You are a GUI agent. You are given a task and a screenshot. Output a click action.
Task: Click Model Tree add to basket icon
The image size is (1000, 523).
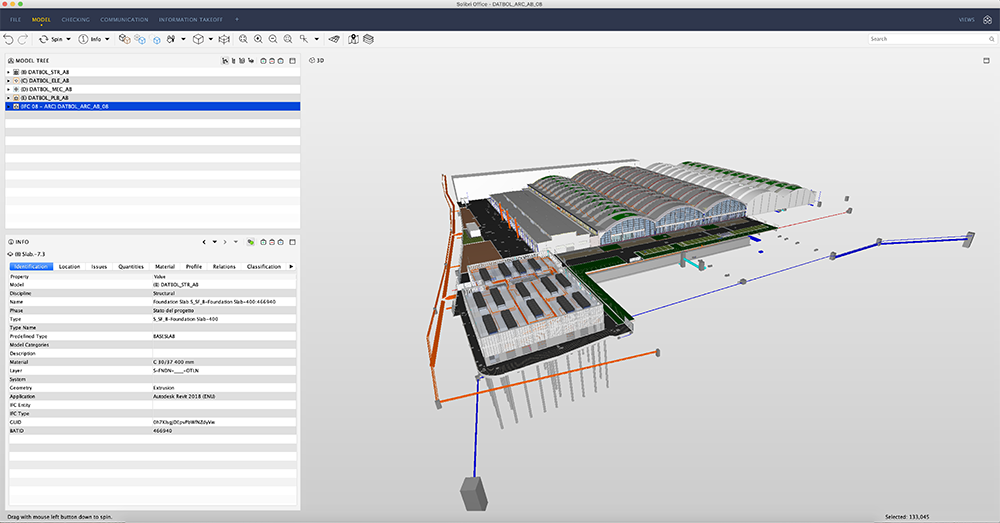280,61
